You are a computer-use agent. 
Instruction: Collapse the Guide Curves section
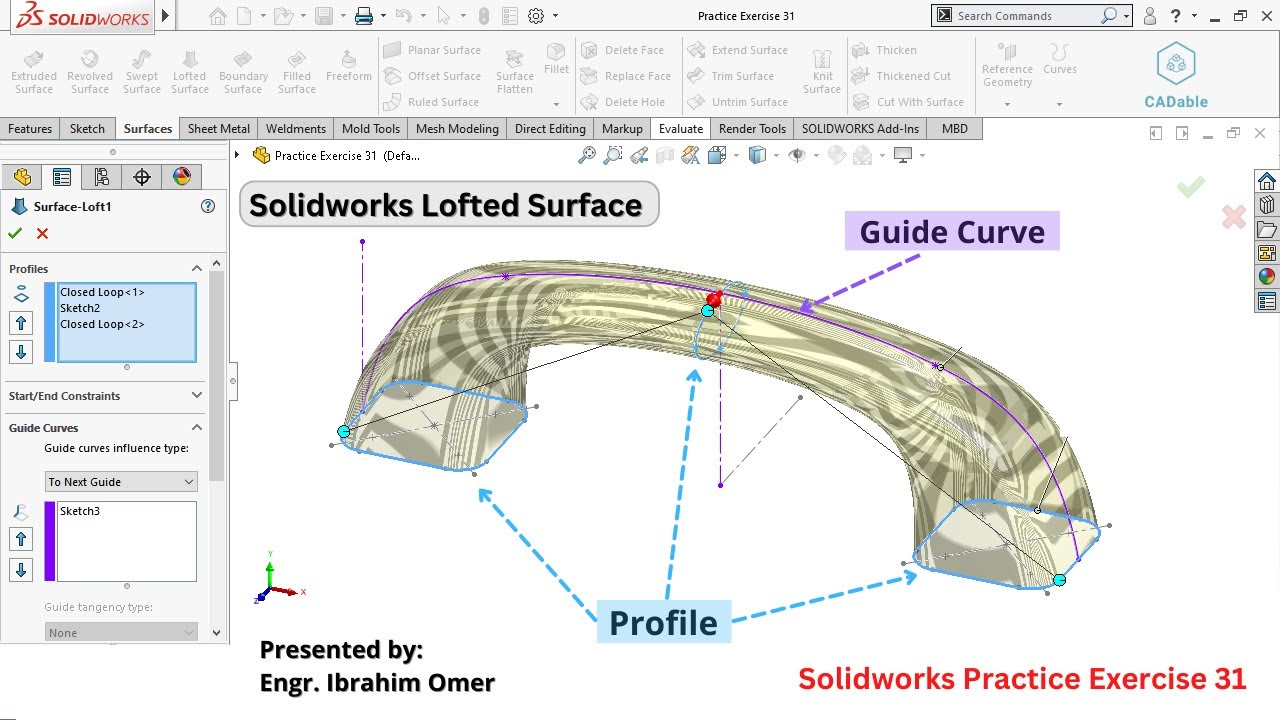coord(197,428)
